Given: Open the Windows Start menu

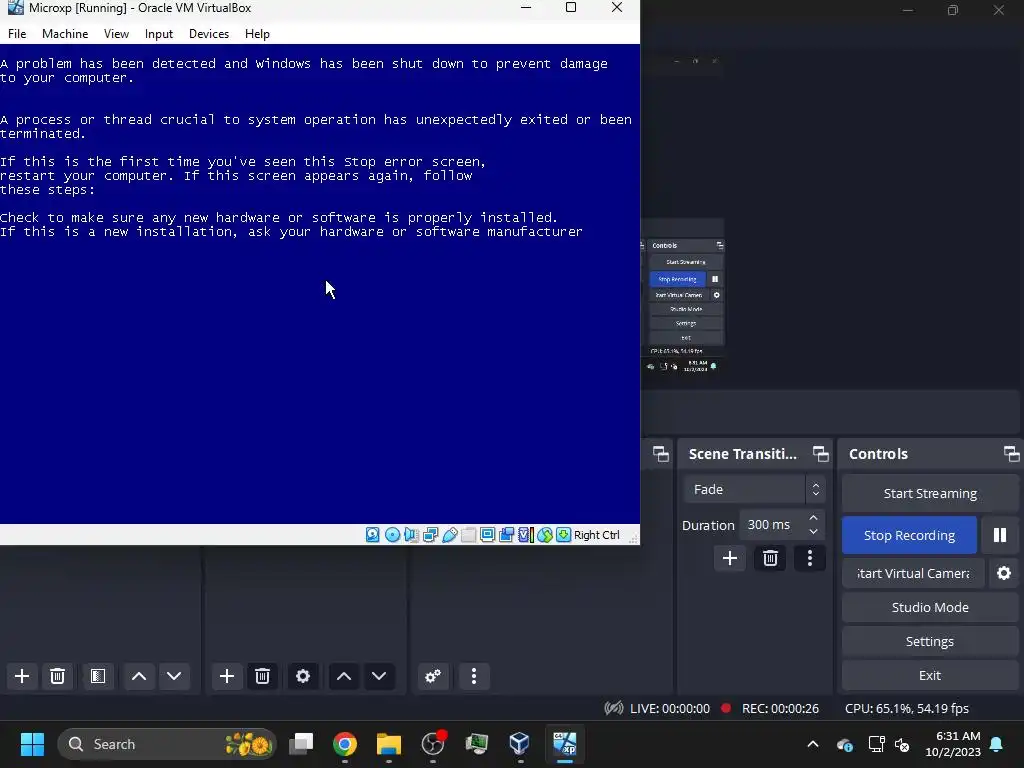Looking at the screenshot, I should click(x=32, y=744).
